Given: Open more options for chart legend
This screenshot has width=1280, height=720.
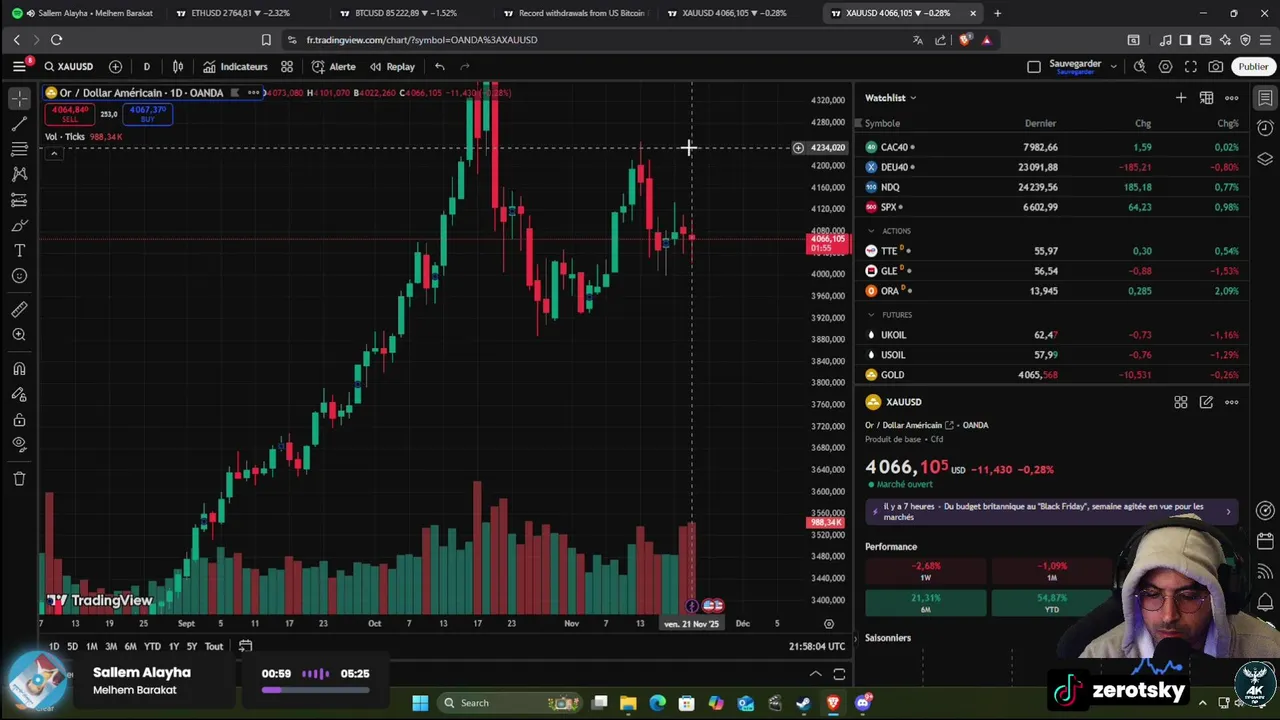Looking at the screenshot, I should (x=254, y=93).
